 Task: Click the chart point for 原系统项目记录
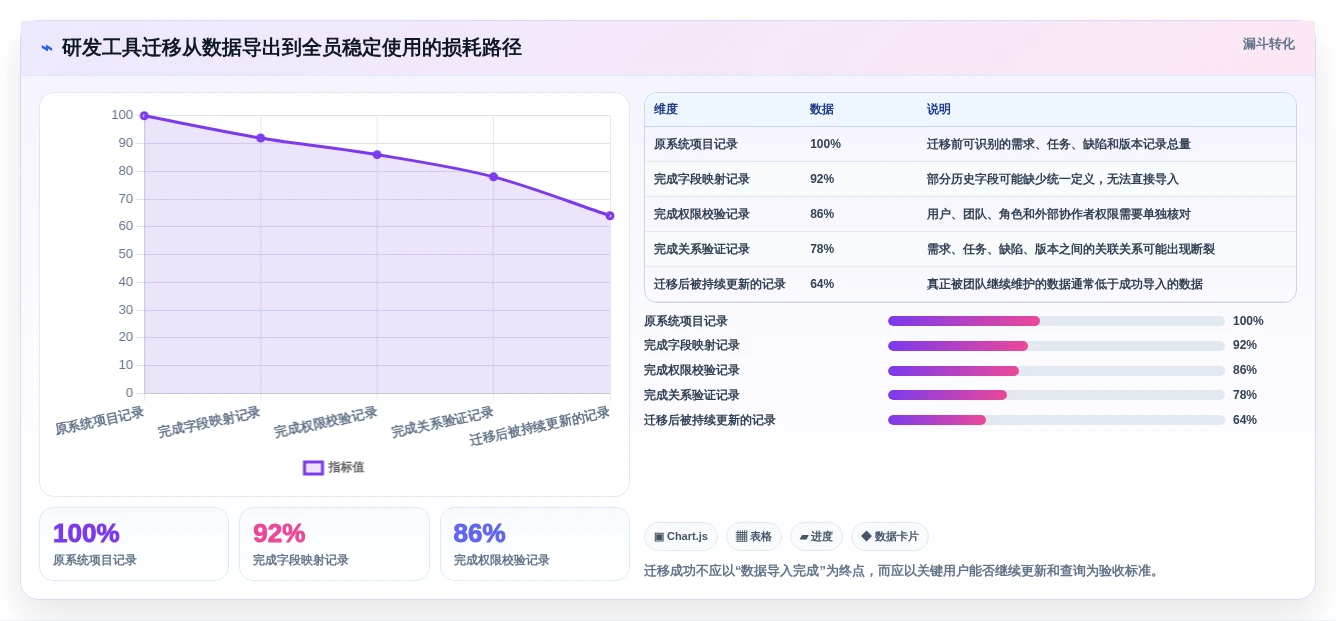click(x=144, y=116)
